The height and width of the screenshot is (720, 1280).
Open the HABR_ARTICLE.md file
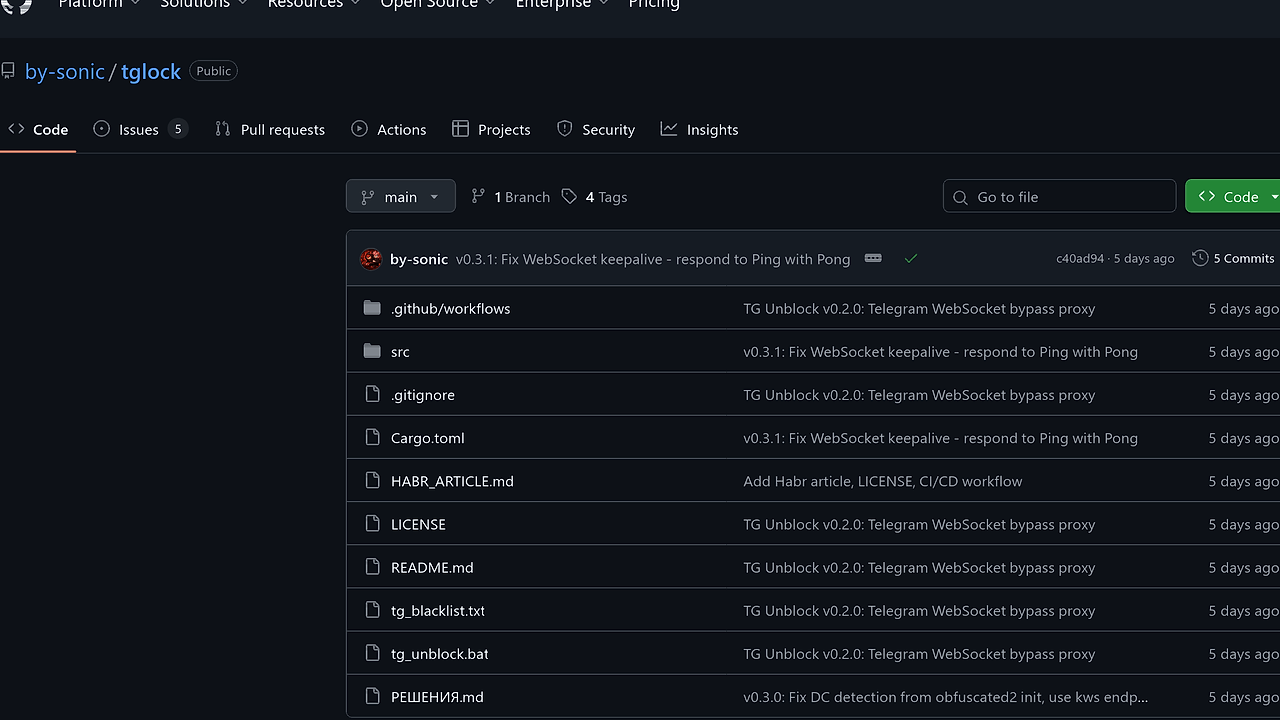pyautogui.click(x=452, y=480)
